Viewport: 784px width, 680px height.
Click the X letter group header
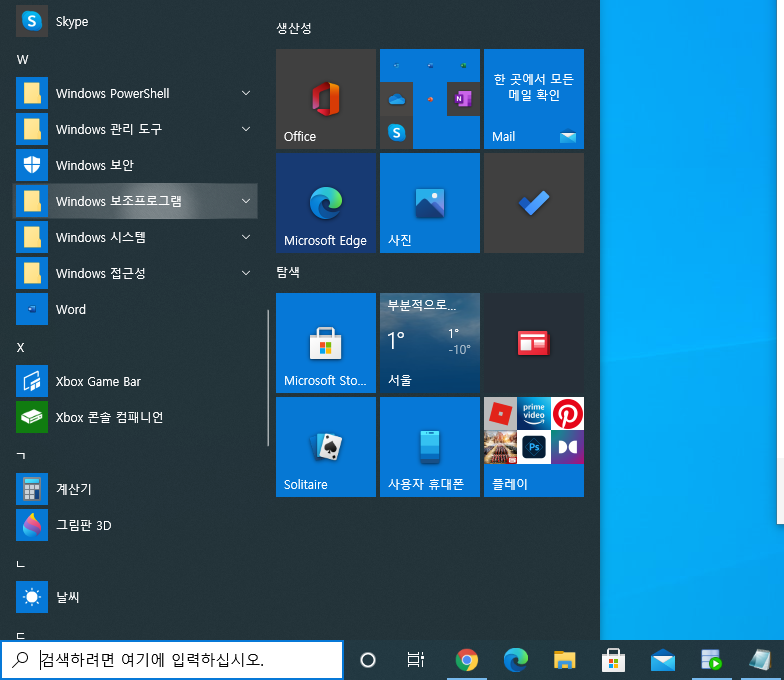[20, 348]
